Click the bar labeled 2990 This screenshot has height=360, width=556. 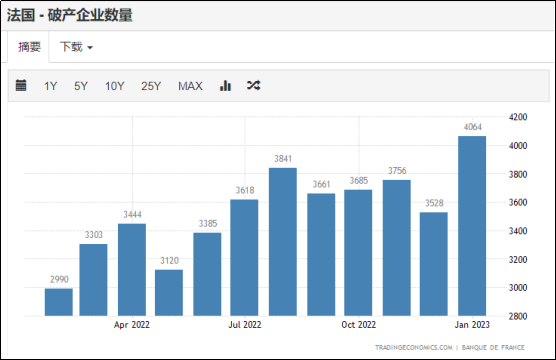[x=59, y=302]
